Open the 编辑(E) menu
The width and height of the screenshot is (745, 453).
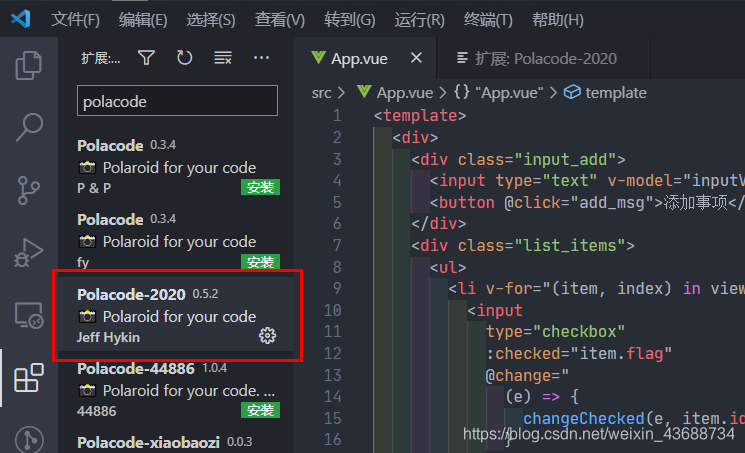pyautogui.click(x=143, y=19)
